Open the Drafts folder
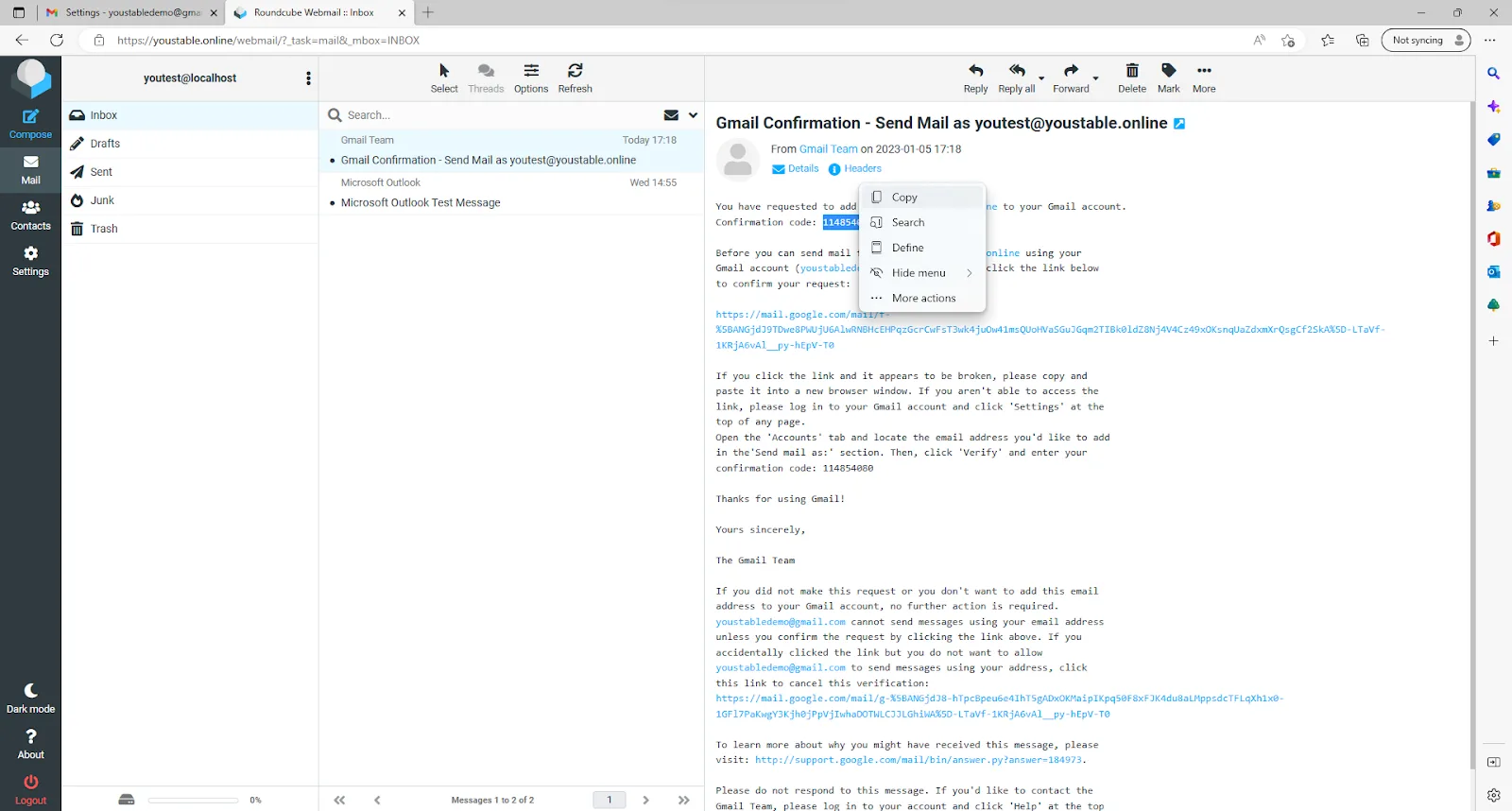Viewport: 1512px width, 811px height. 190,144
